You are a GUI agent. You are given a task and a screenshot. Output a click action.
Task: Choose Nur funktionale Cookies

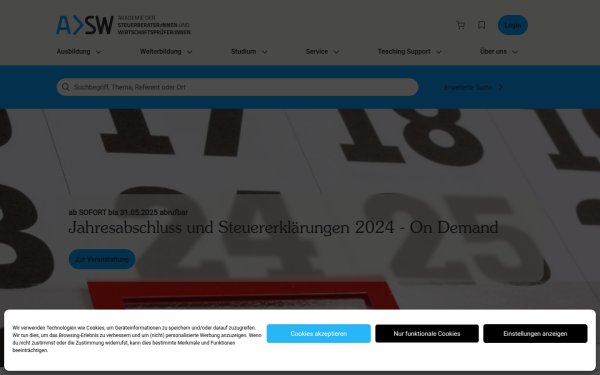point(427,334)
